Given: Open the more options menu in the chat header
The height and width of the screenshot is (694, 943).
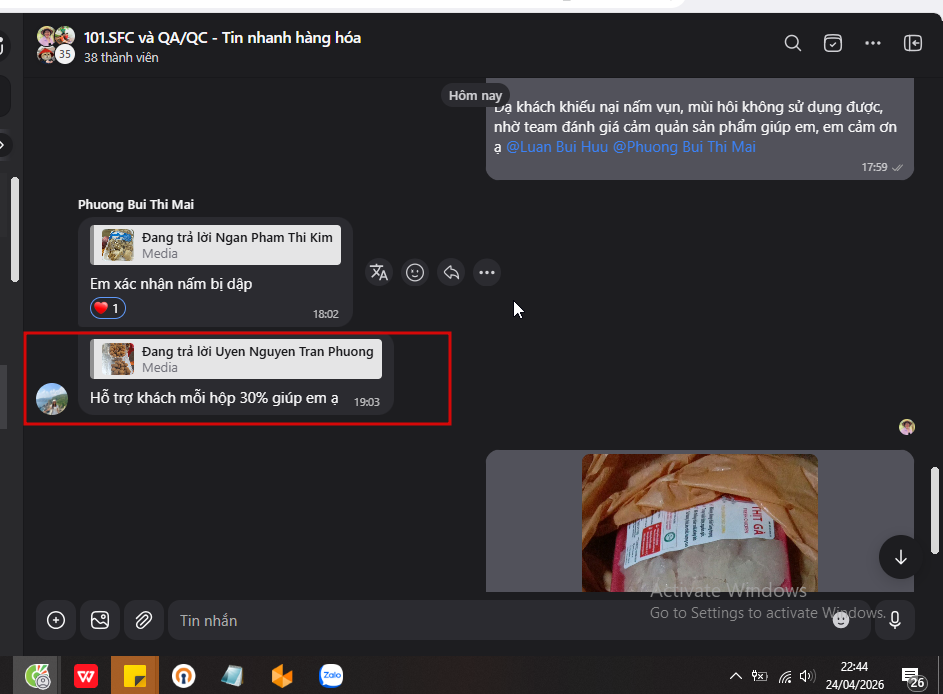Looking at the screenshot, I should (x=873, y=43).
